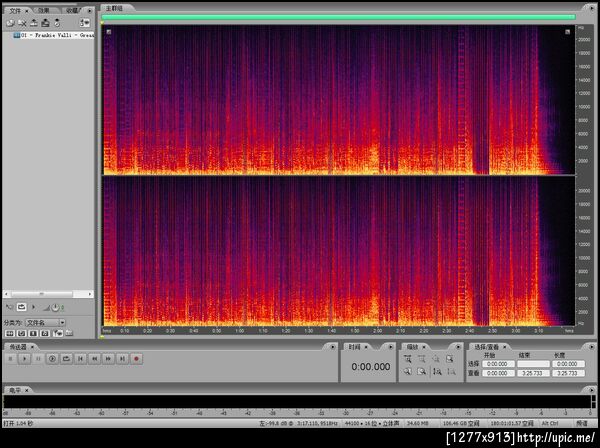Open the 文件 (Files) panel tab
Viewport: 600px width, 448px height.
pos(15,11)
